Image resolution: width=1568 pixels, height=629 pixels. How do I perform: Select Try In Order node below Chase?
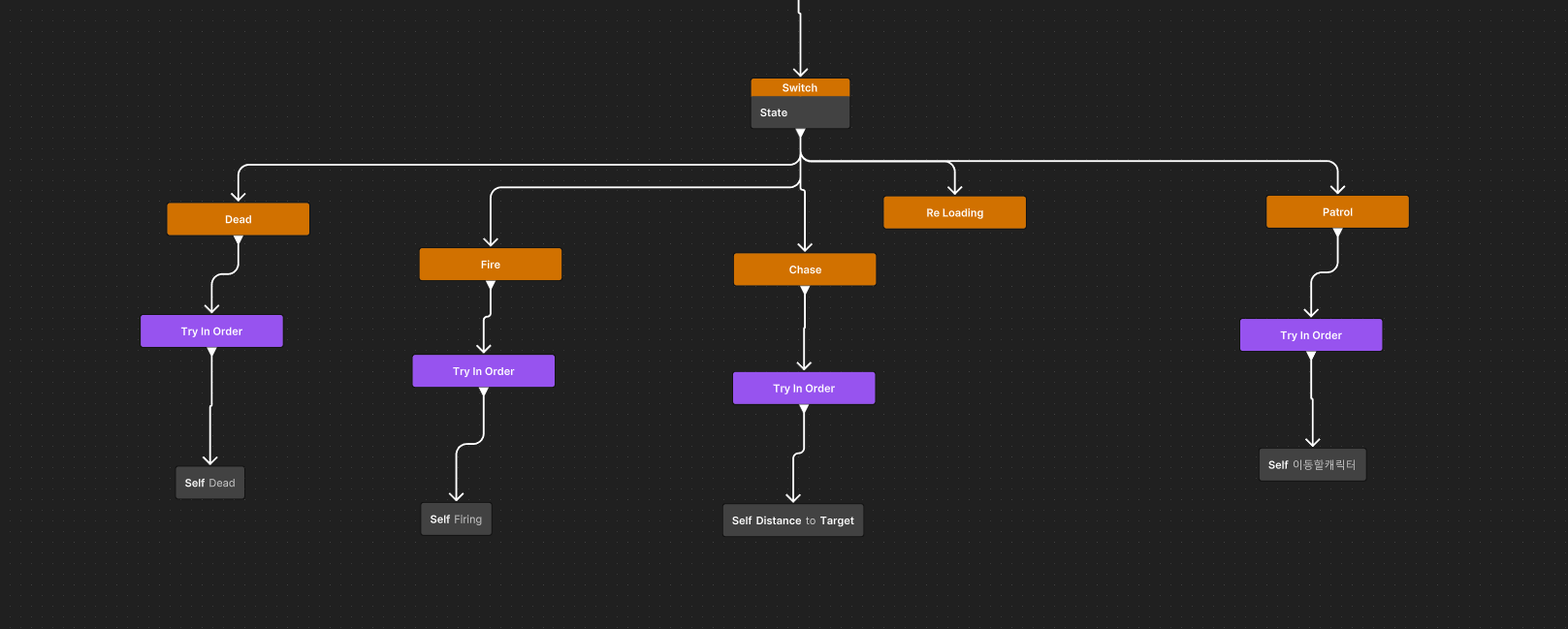click(x=803, y=389)
